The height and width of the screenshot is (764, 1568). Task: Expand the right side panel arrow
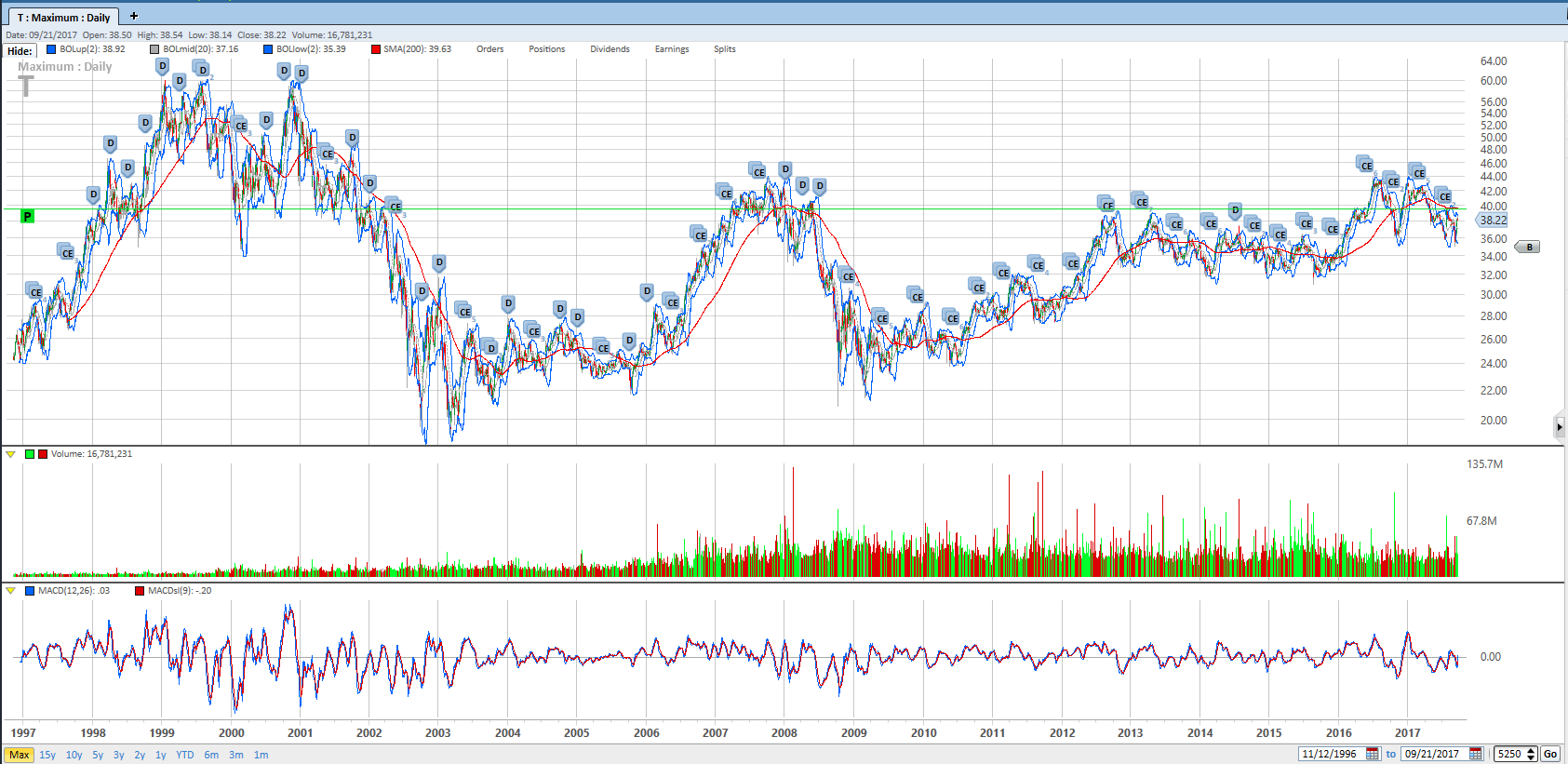1560,427
